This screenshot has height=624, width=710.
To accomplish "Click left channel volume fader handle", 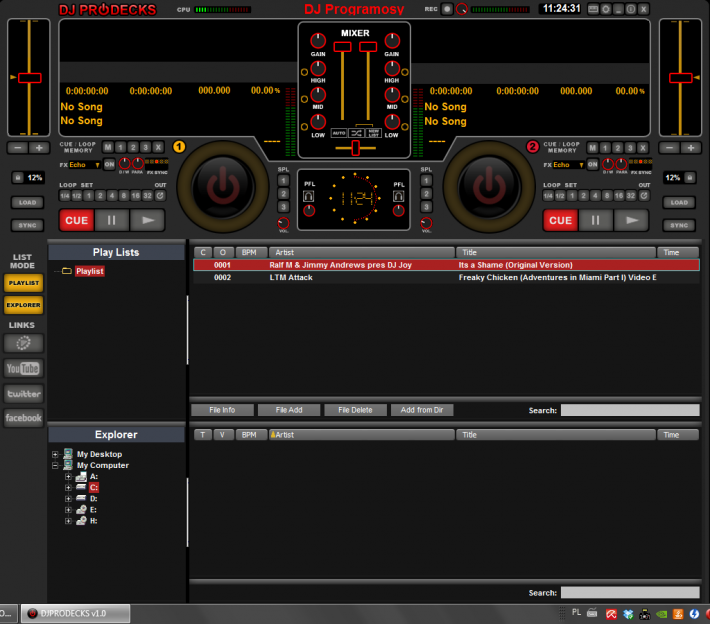I will coord(342,47).
